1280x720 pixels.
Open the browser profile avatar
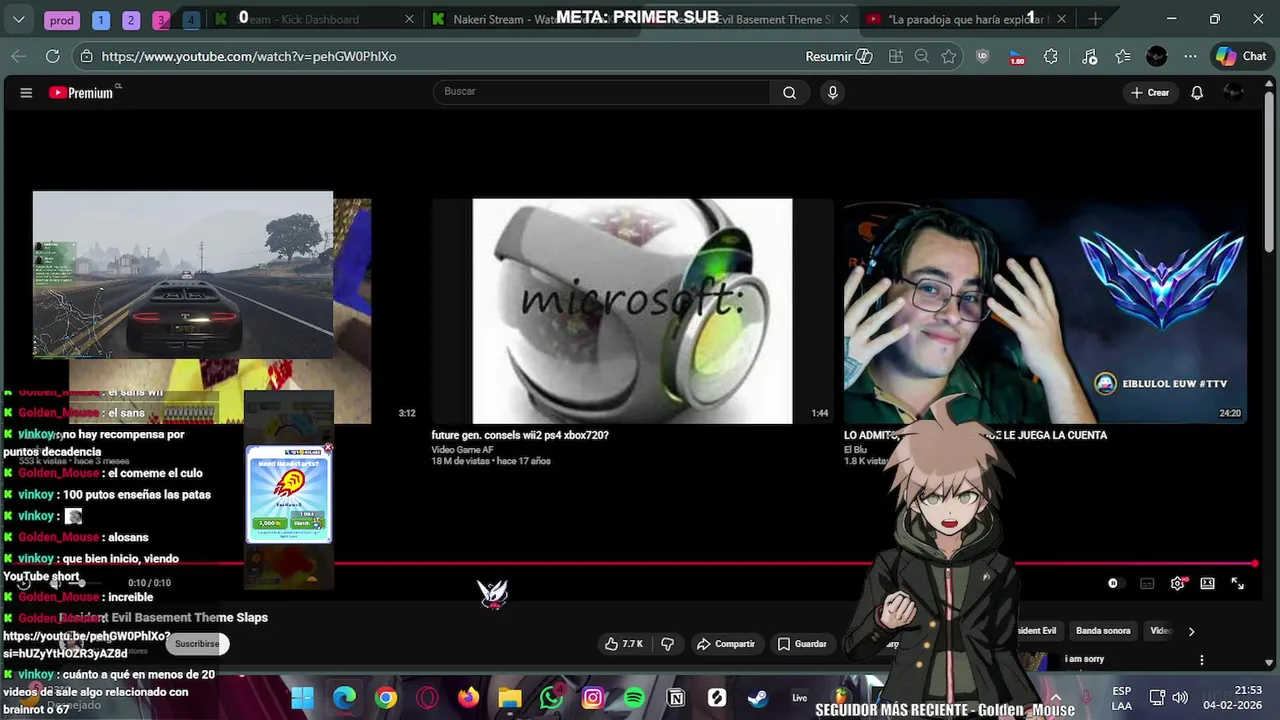pyautogui.click(x=1156, y=57)
